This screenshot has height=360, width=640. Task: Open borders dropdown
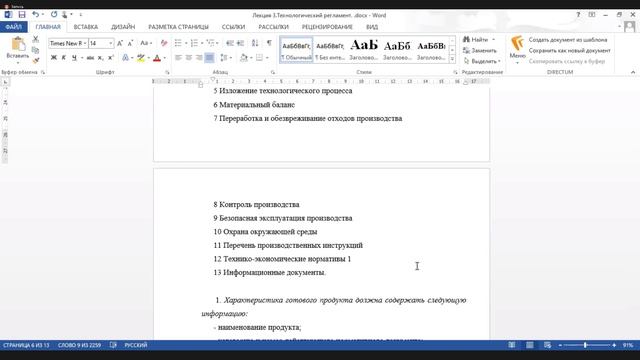point(262,58)
